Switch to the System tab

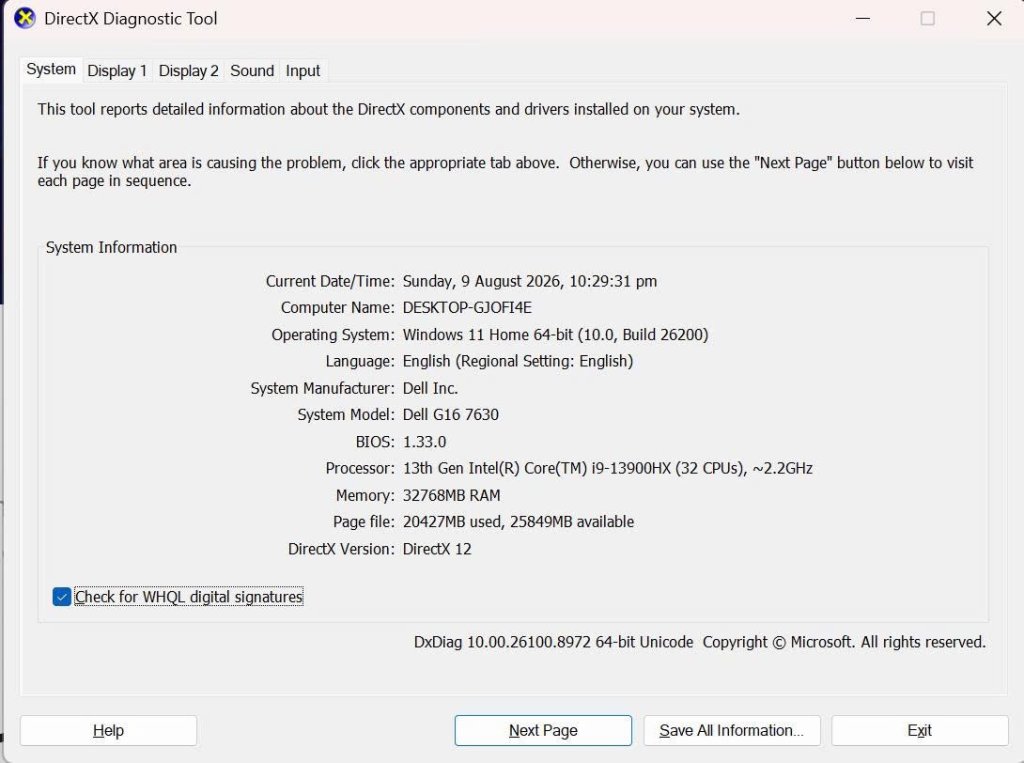[x=51, y=69]
